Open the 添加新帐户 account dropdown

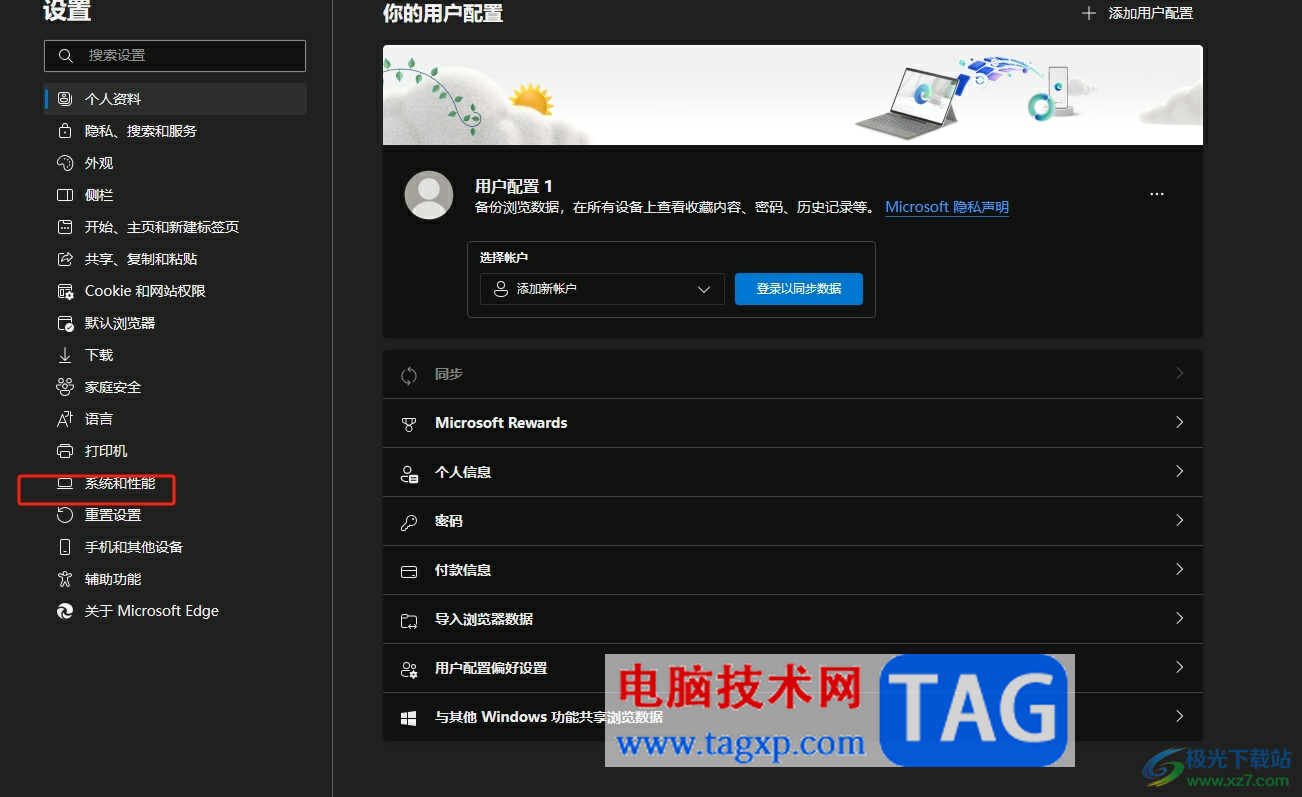coord(602,289)
